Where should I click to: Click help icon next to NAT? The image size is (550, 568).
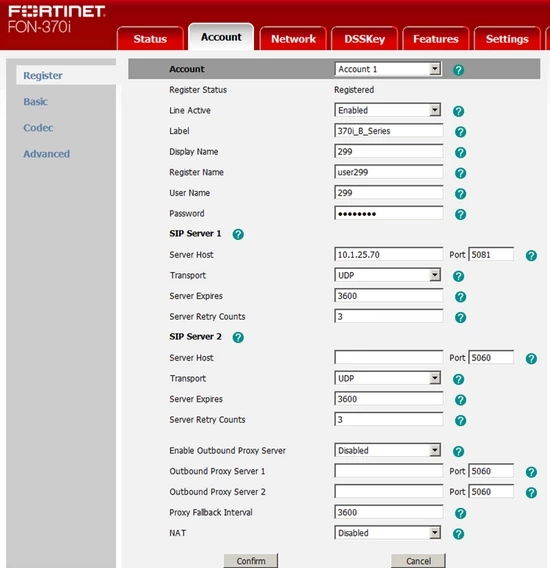(x=458, y=534)
